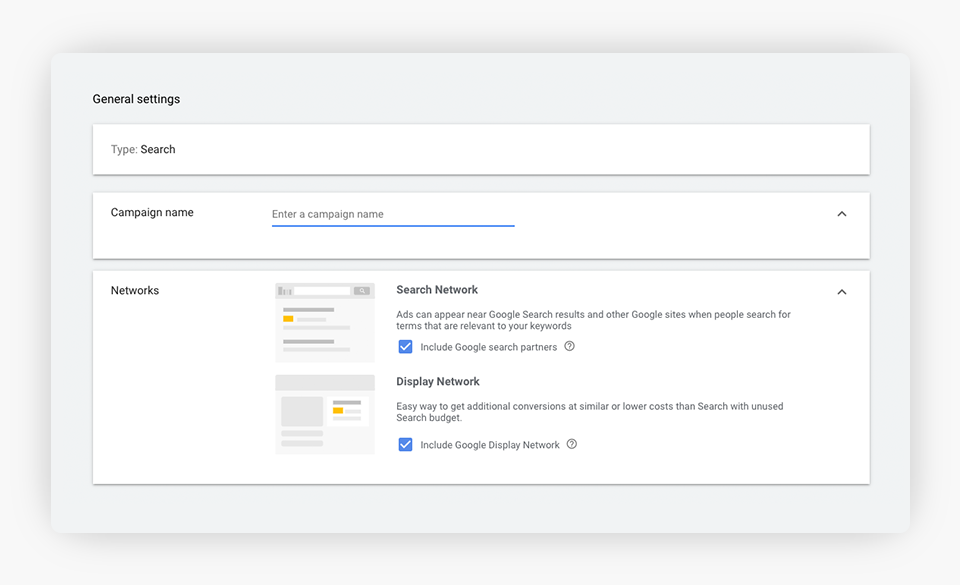The width and height of the screenshot is (960, 585).
Task: Click the Display Network heading
Action: pyautogui.click(x=438, y=382)
